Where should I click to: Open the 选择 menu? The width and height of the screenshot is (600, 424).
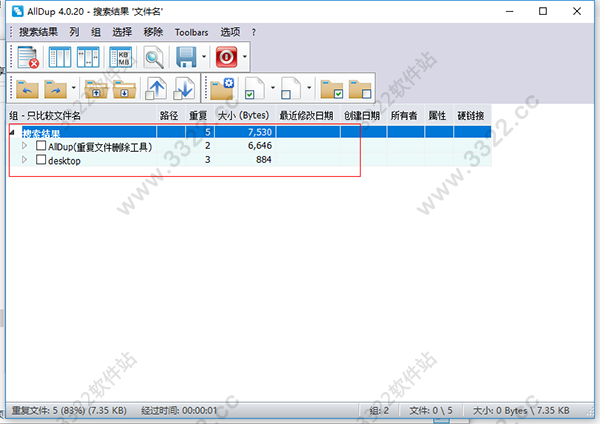[x=122, y=32]
